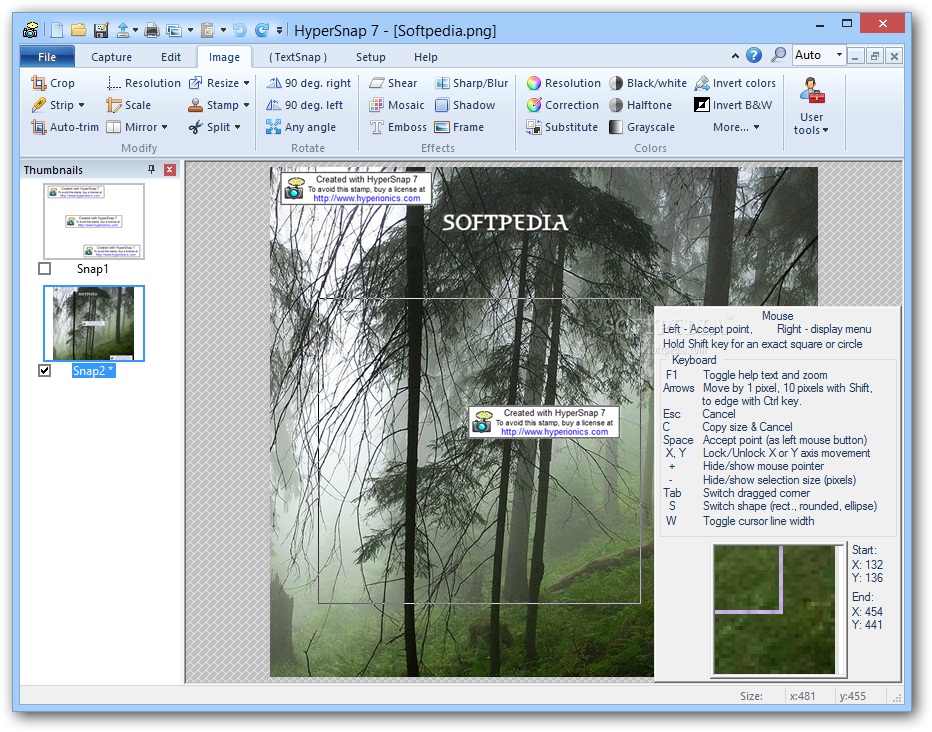
Task: Expand the Mirror dropdown arrow
Action: [x=165, y=127]
